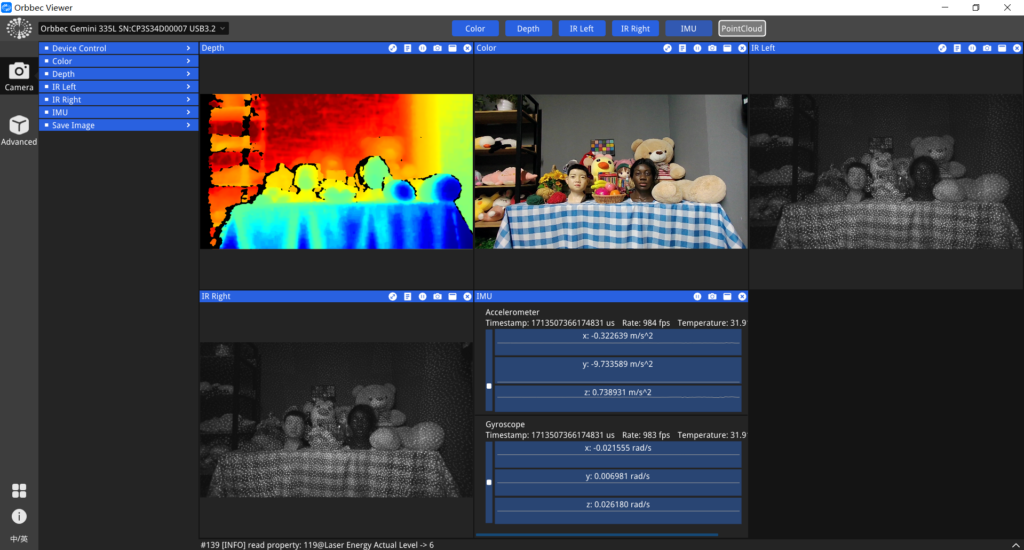
Task: Open the Orbbec Gemini 335L device dropdown
Action: (133, 29)
